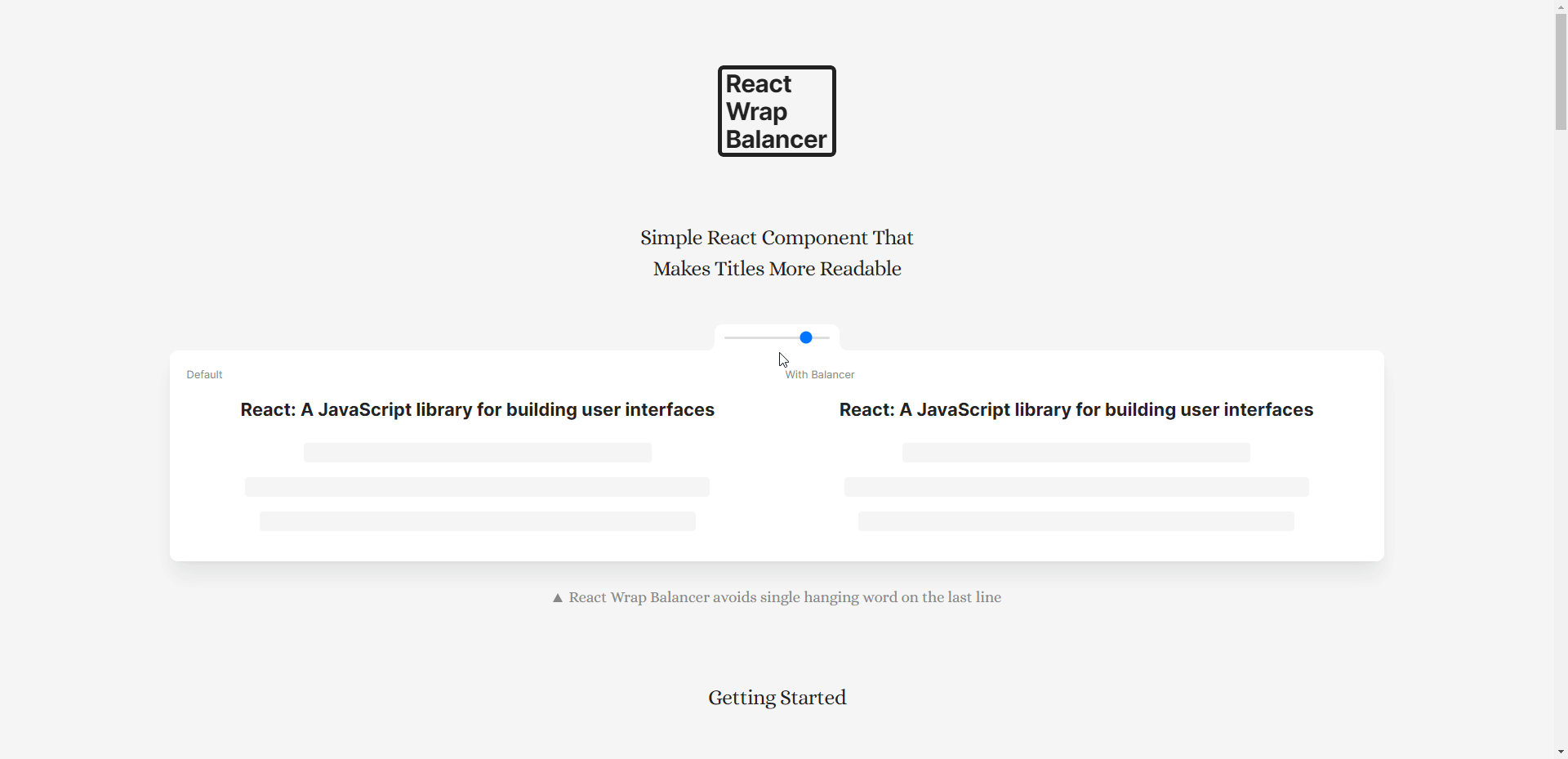Click the first placeholder bar under the Default heading
The width and height of the screenshot is (1568, 759).
click(478, 453)
